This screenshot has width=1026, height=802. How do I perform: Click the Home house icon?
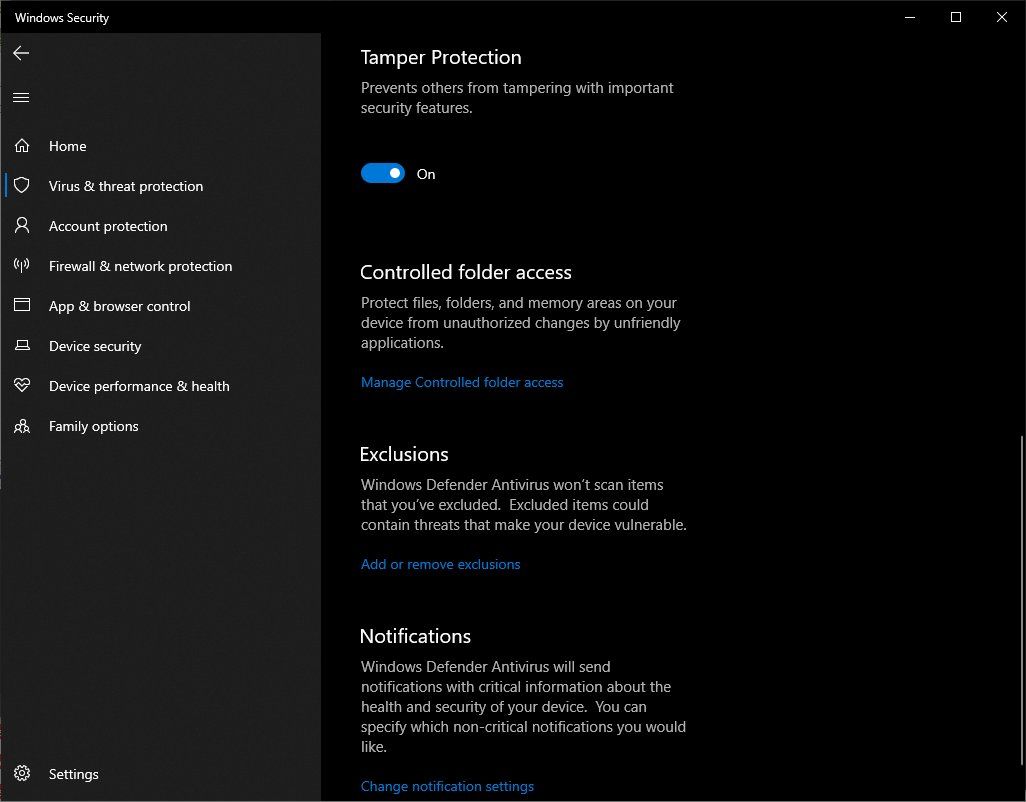[22, 145]
